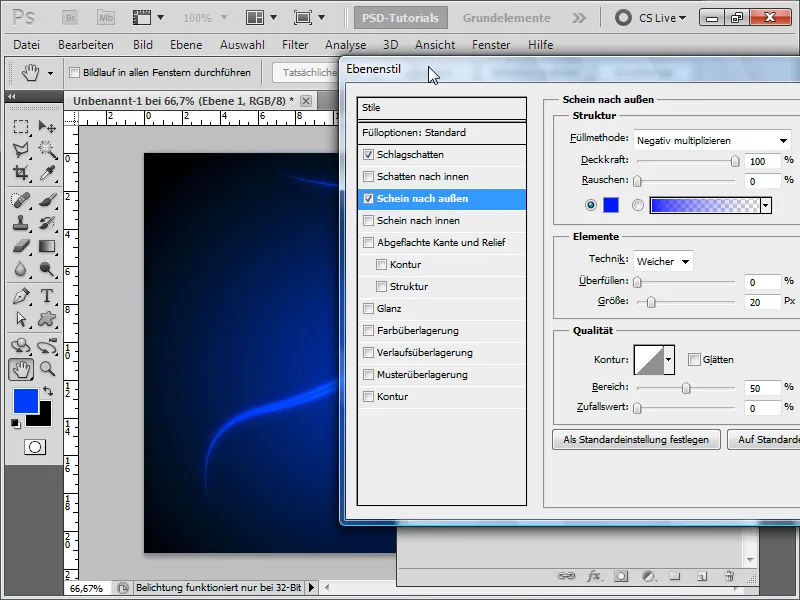Enable Schatten nach innen checkbox
The image size is (800, 600).
tap(368, 177)
